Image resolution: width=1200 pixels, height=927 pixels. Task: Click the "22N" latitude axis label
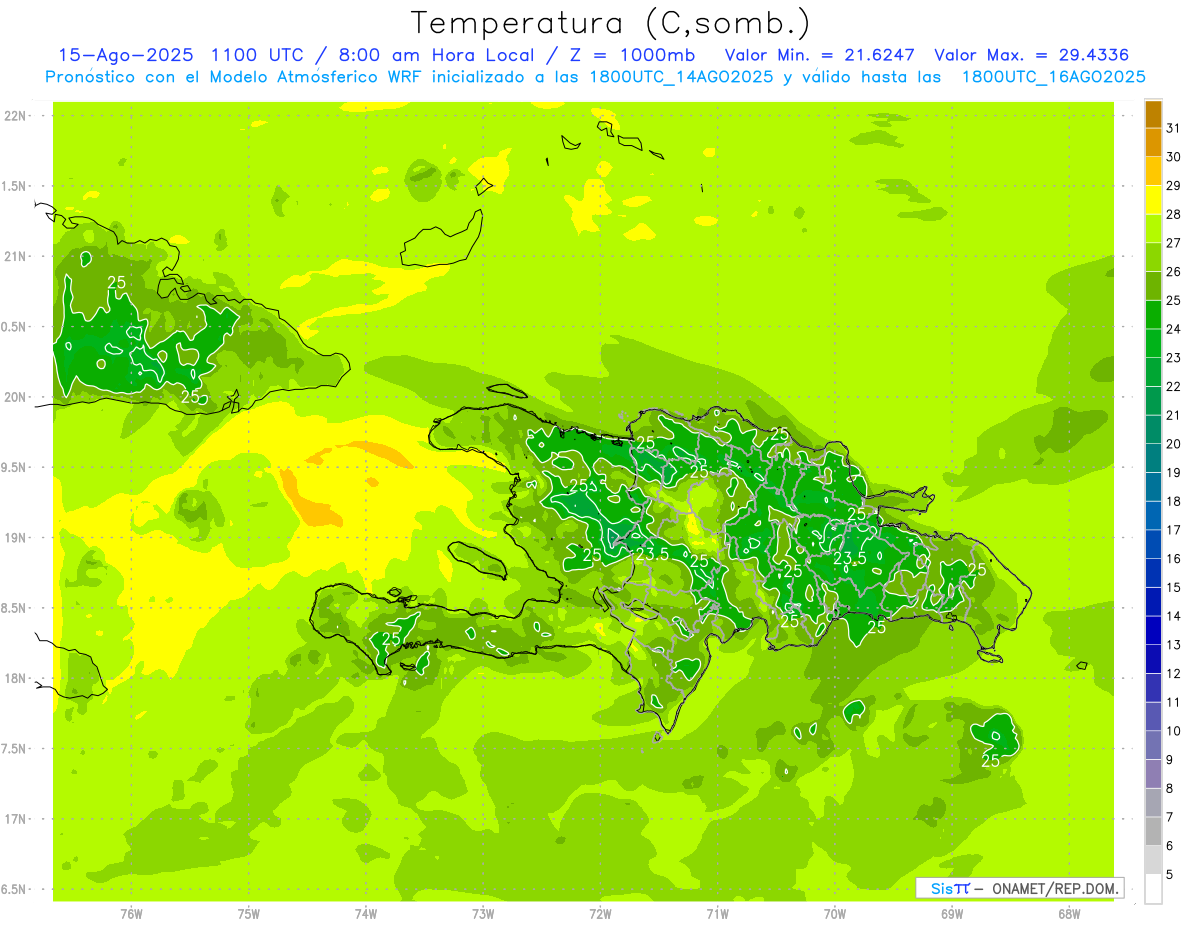pos(15,116)
